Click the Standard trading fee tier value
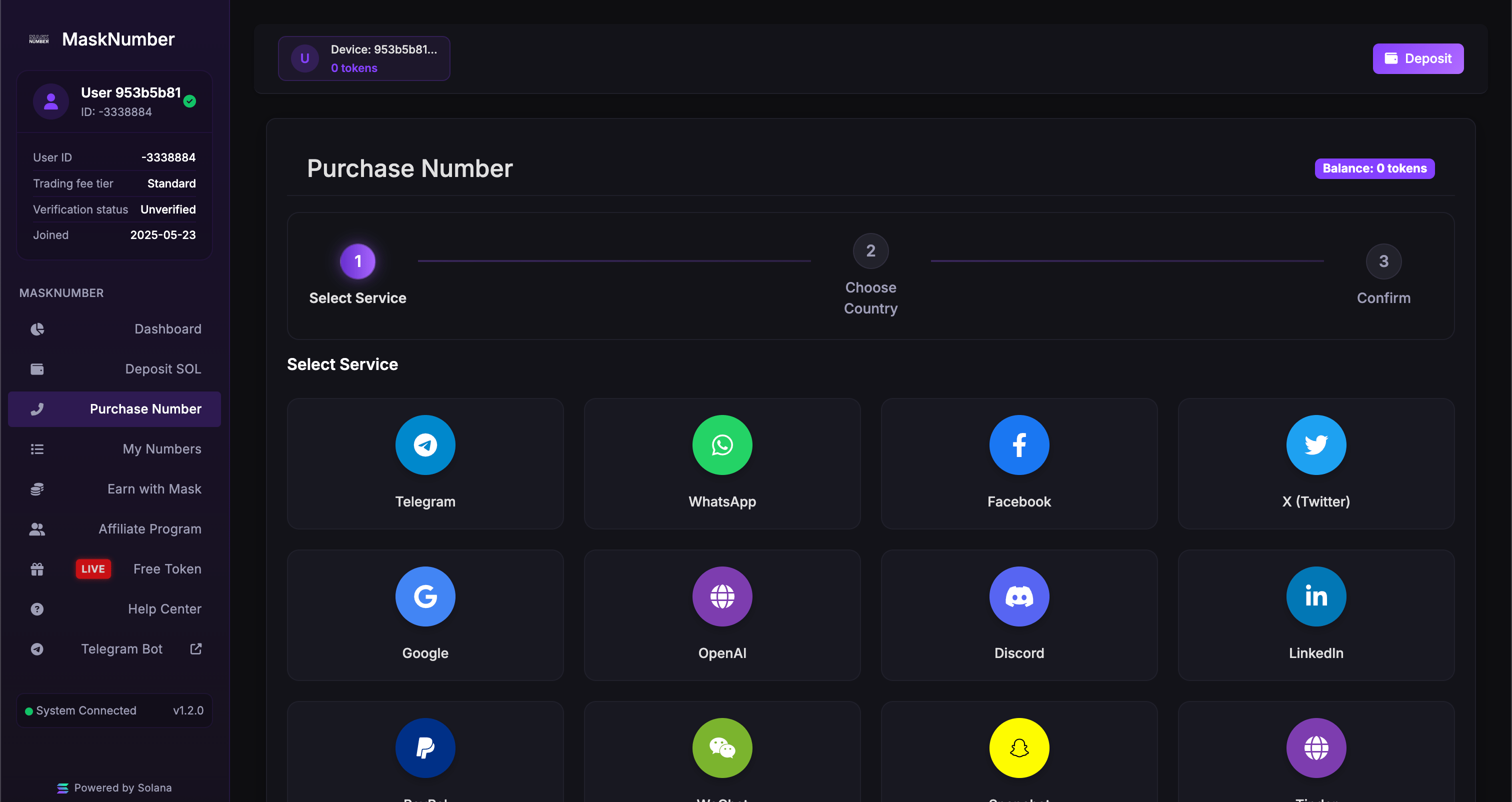1512x802 pixels. click(171, 183)
